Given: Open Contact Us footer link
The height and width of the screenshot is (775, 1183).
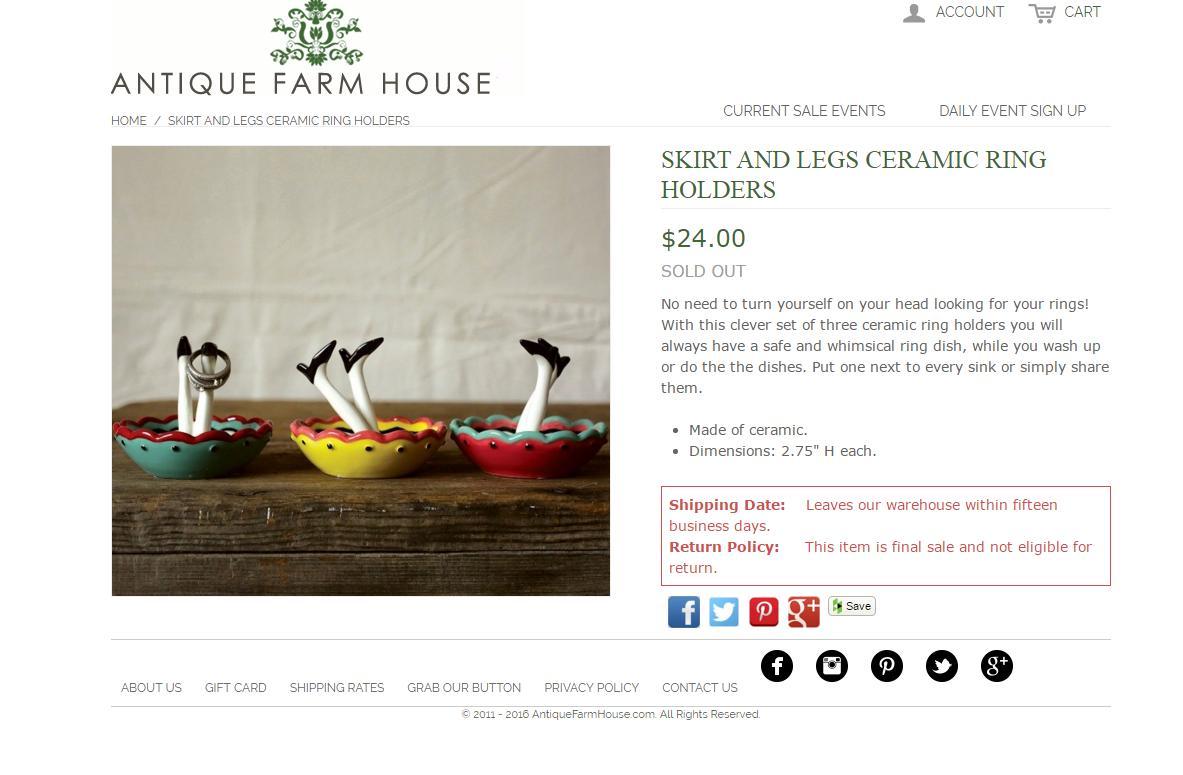Looking at the screenshot, I should [x=700, y=687].
